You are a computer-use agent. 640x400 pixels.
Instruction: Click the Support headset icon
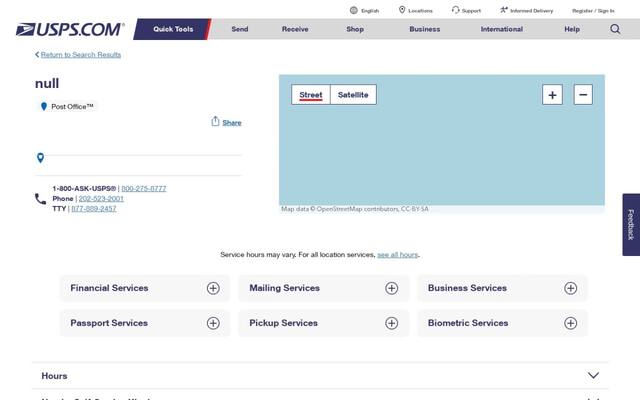(456, 10)
